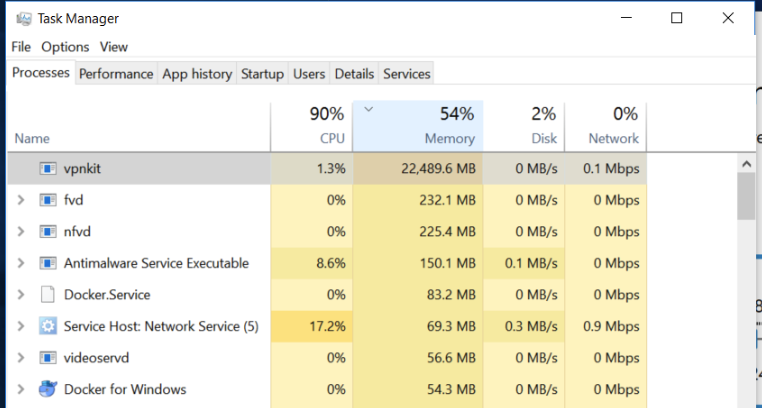Expand the Docker for Windows entry

(20, 389)
